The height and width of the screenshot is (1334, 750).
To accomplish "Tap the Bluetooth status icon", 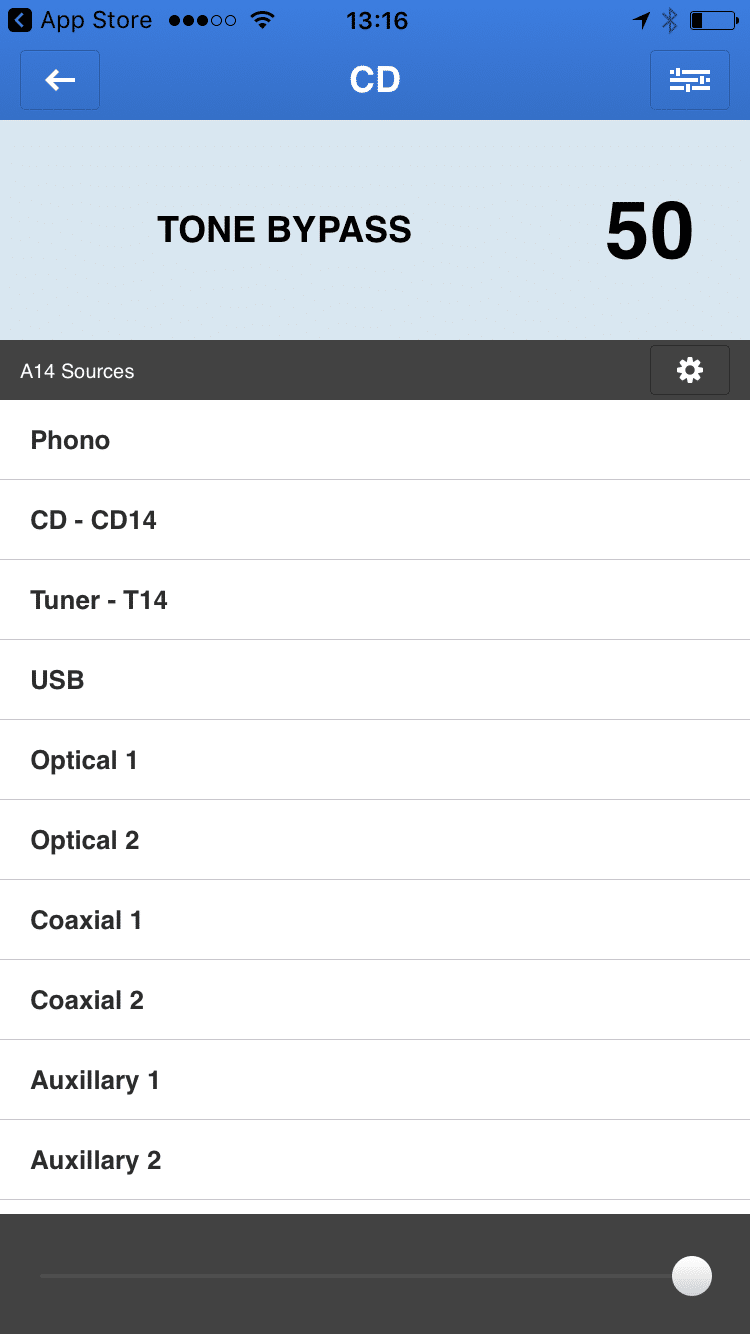I will click(x=670, y=20).
